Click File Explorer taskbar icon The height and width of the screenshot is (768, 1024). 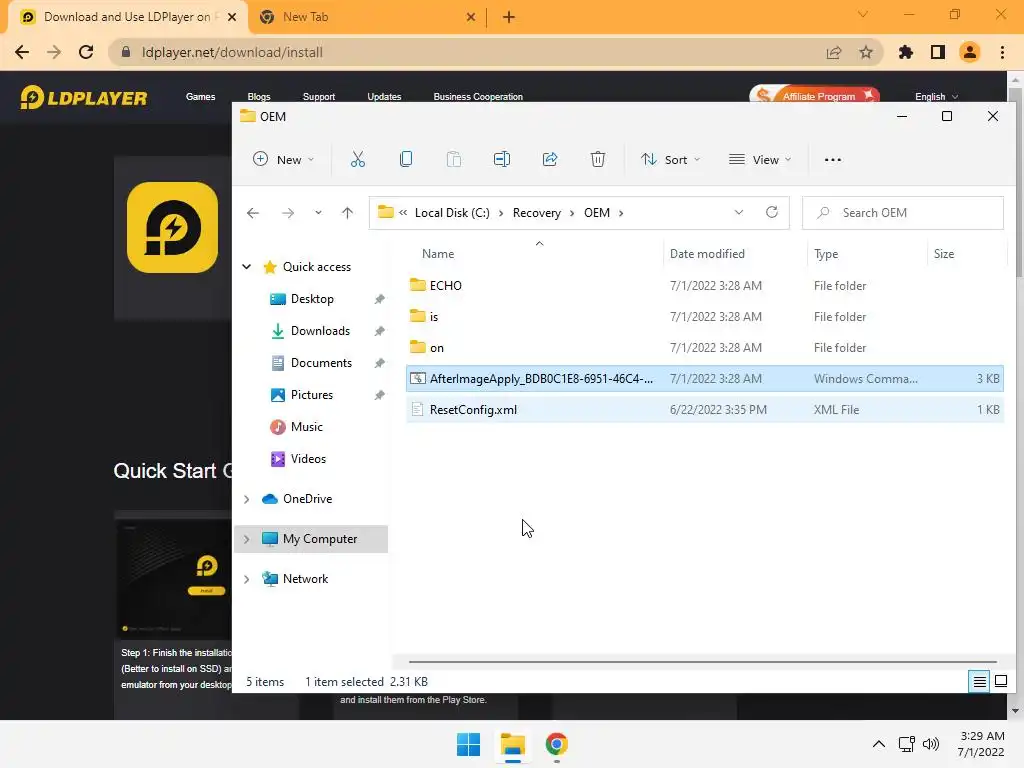pyautogui.click(x=513, y=744)
